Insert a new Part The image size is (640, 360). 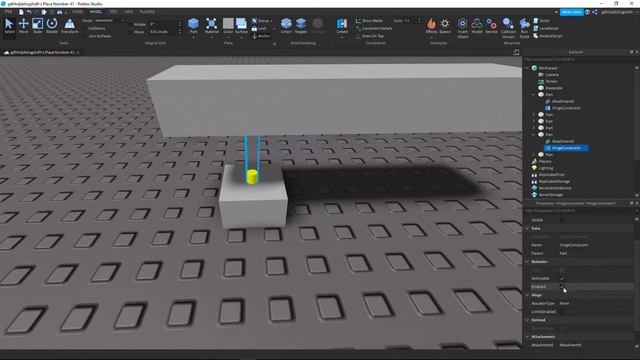click(193, 24)
